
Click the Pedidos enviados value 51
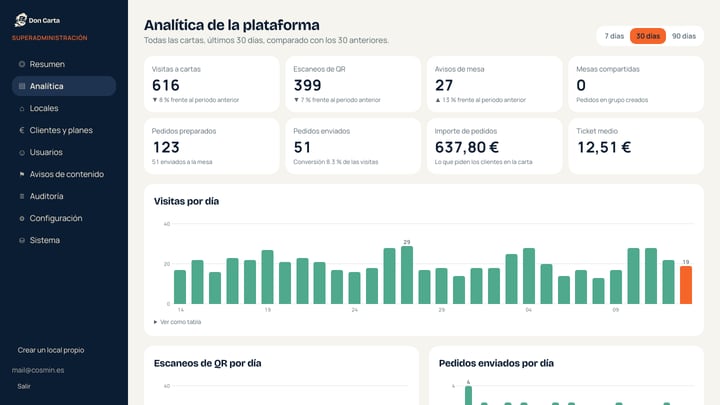pyautogui.click(x=302, y=147)
